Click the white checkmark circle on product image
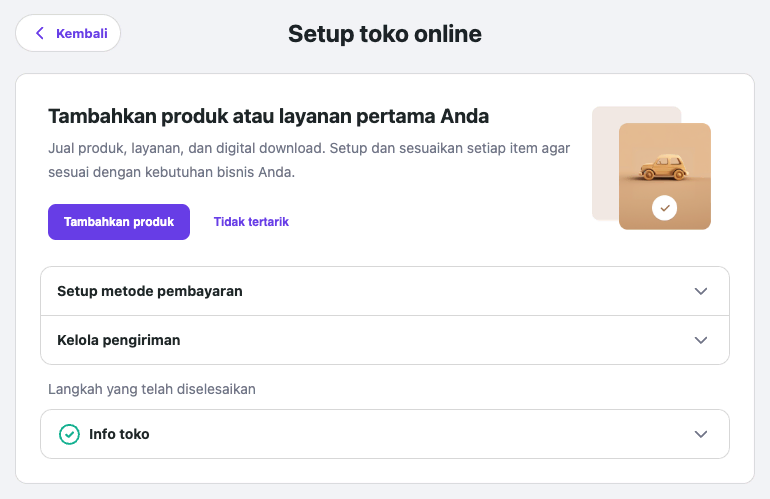This screenshot has width=770, height=499. pyautogui.click(x=664, y=208)
